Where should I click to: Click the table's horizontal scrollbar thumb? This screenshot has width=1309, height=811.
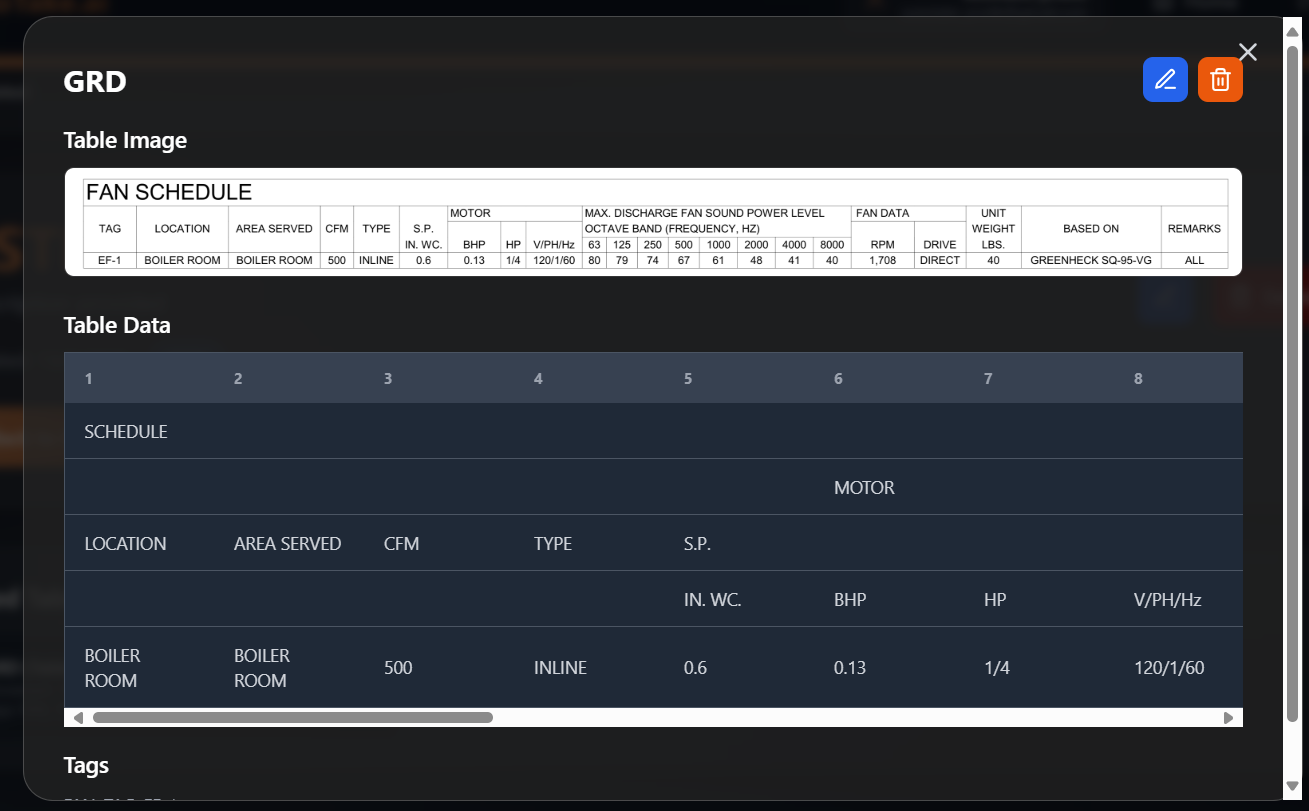tap(292, 718)
